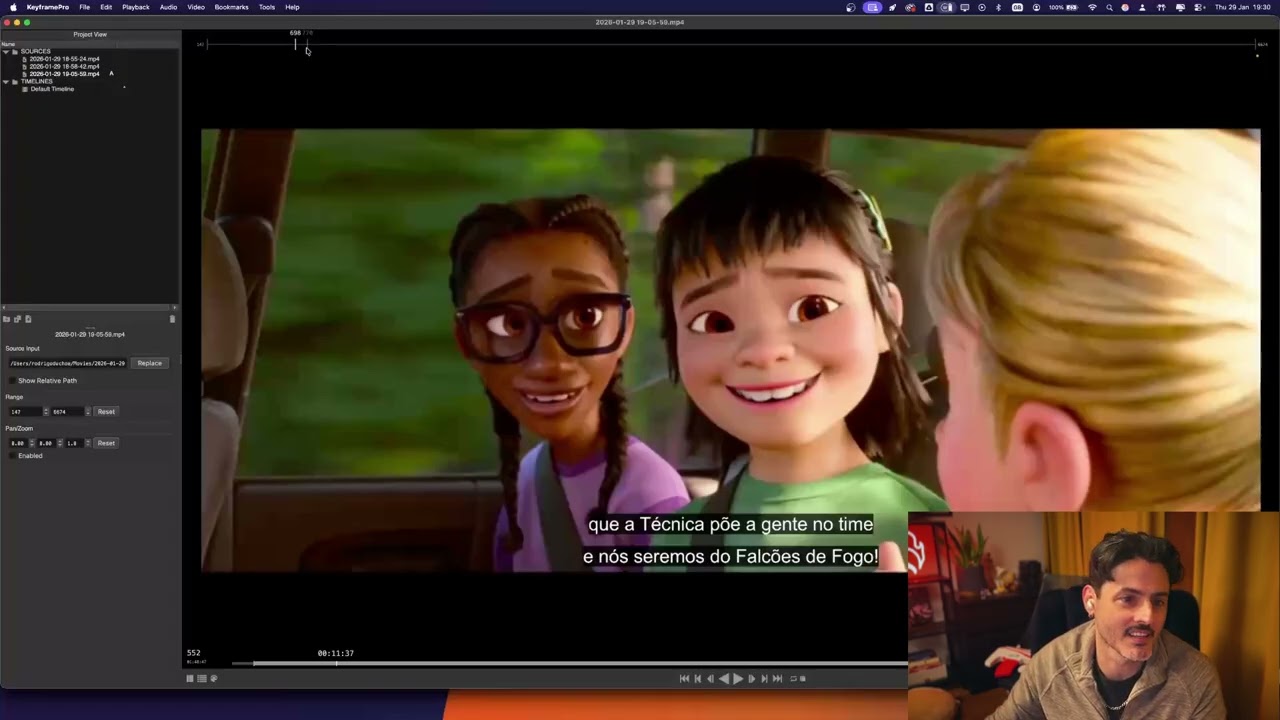Play the video forward
Viewport: 1280px width, 720px height.
pos(738,678)
